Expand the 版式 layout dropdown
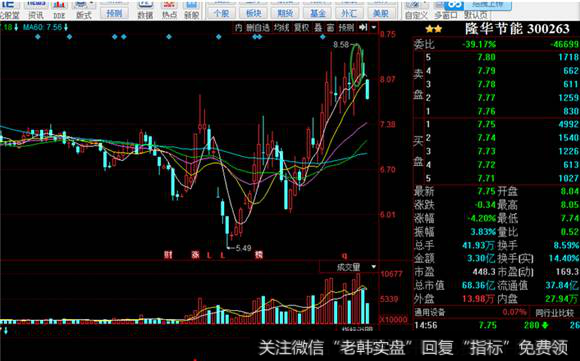Image resolution: width=580 pixels, height=361 pixels. tap(91, 4)
